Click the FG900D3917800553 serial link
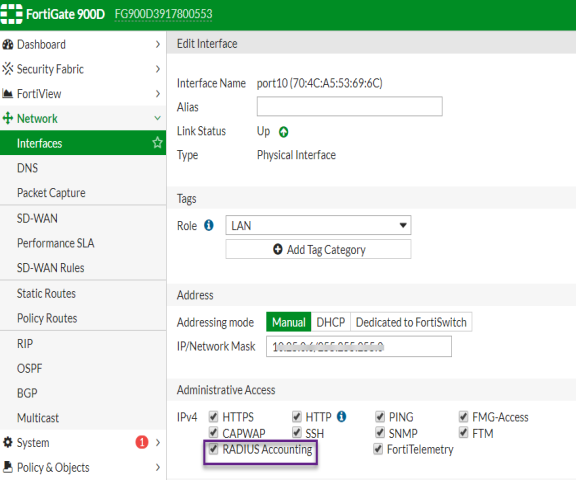 click(x=163, y=14)
